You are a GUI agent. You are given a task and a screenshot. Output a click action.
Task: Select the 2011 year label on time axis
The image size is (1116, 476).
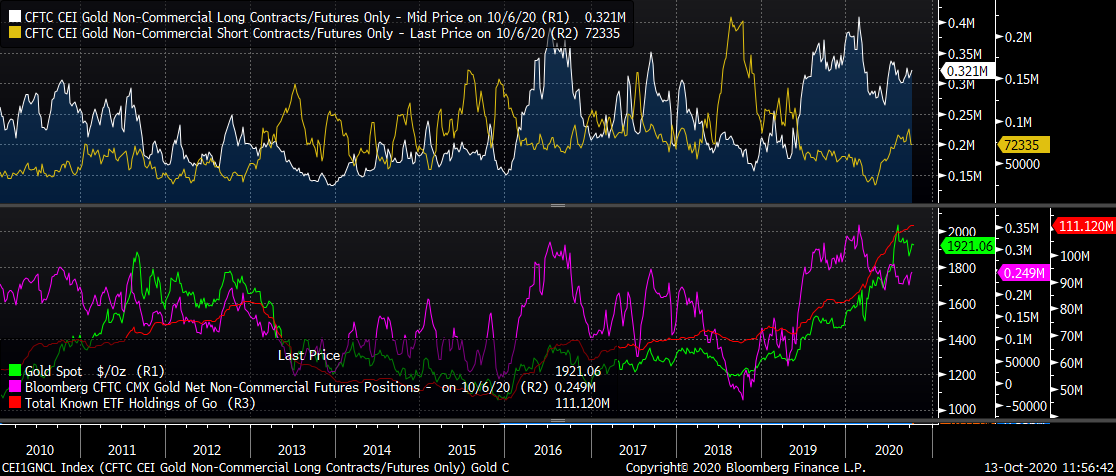click(x=123, y=450)
